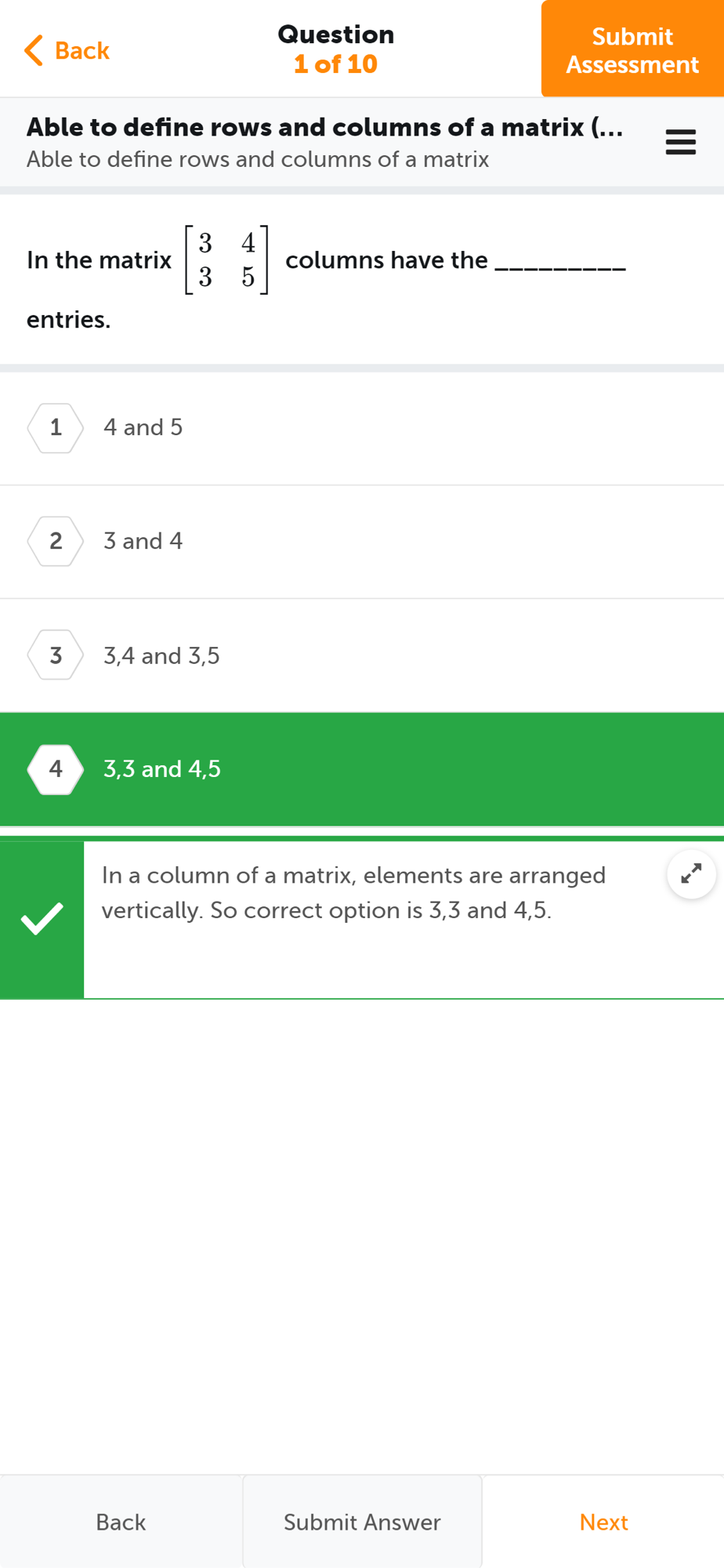Viewport: 724px width, 1568px height.
Task: Click the expand explanation arrows icon
Action: 691,873
